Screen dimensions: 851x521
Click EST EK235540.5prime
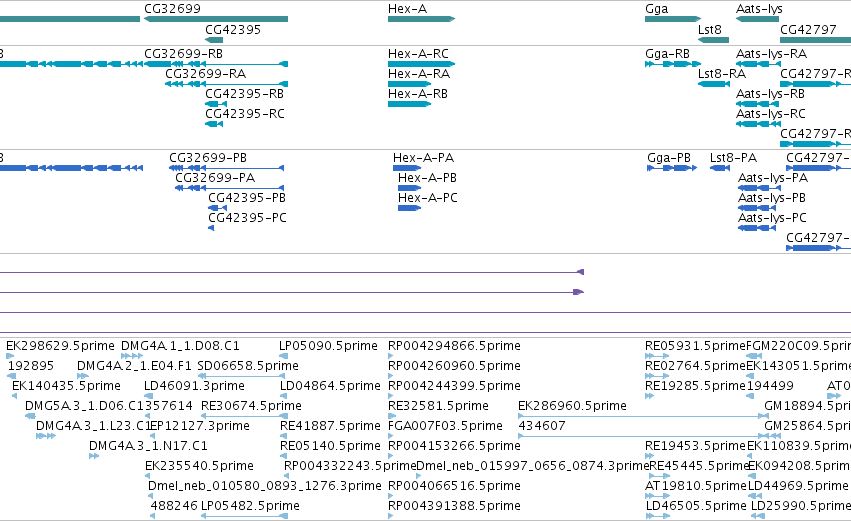[199, 467]
